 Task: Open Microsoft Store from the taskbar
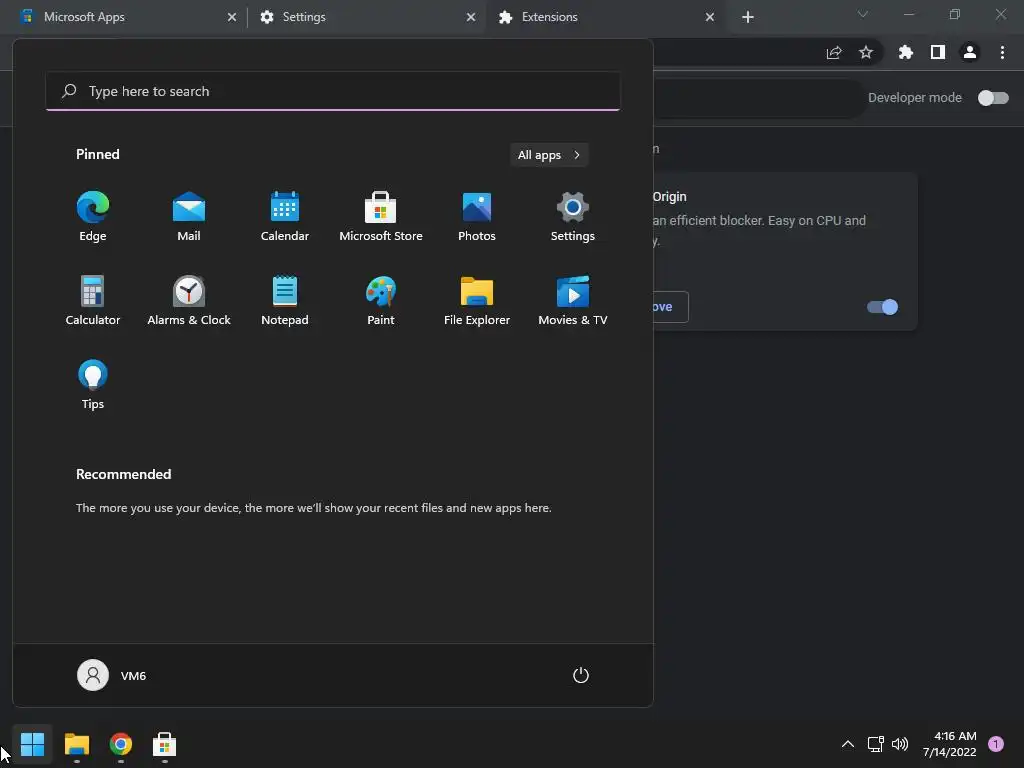[165, 744]
